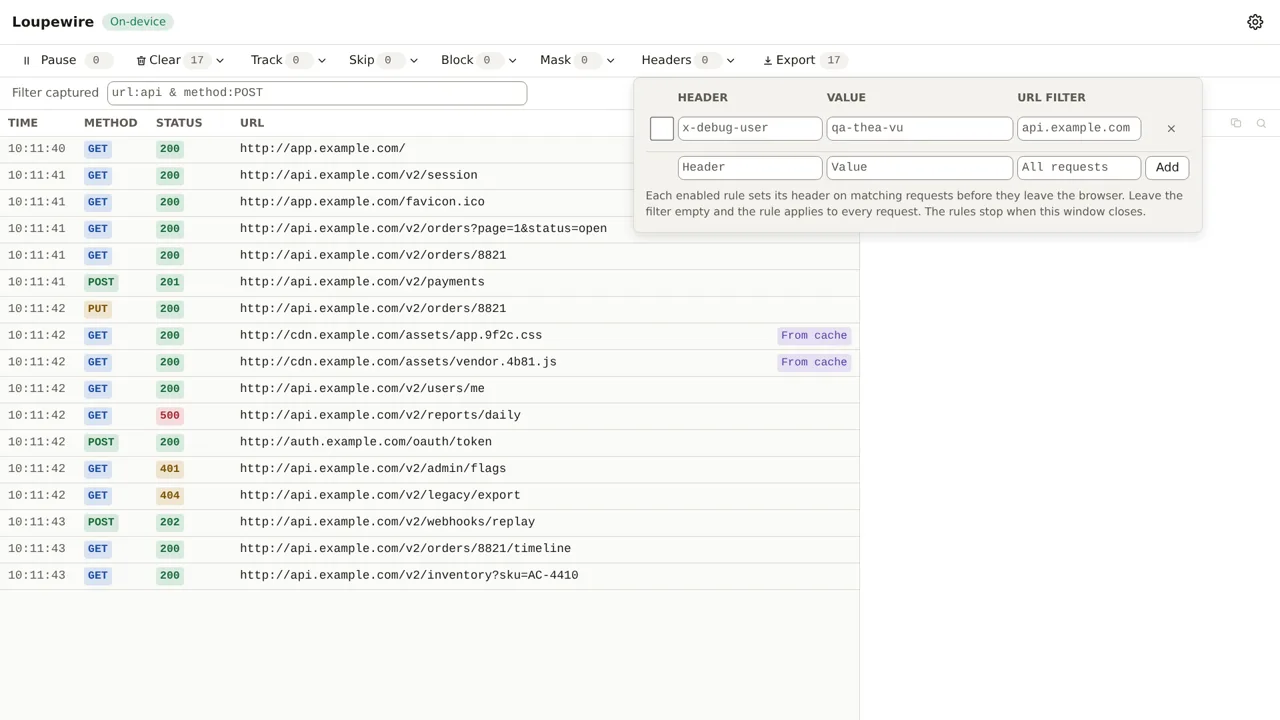
Task: Sort by the URL column header
Action: (252, 123)
